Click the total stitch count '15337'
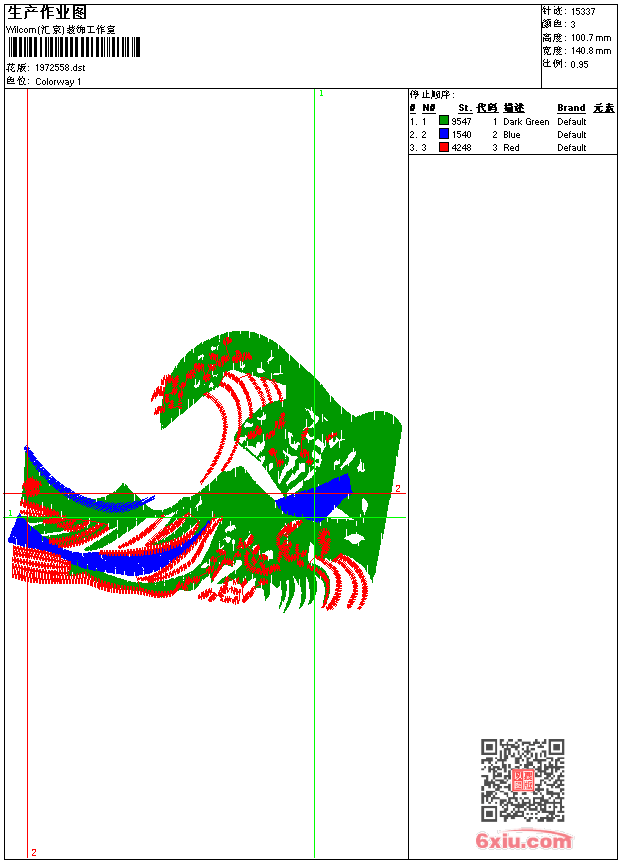 (583, 12)
